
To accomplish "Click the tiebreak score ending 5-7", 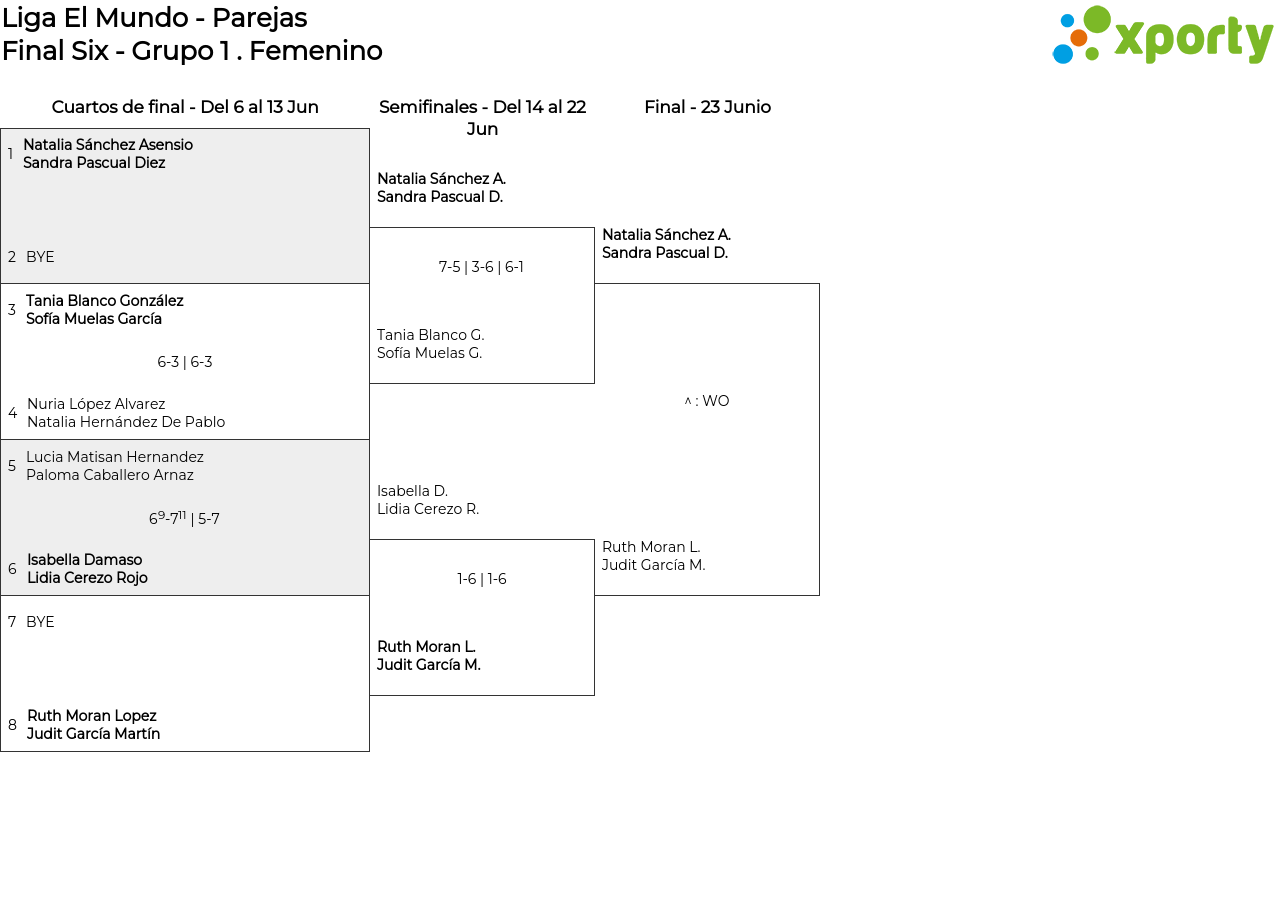I will click(x=184, y=519).
